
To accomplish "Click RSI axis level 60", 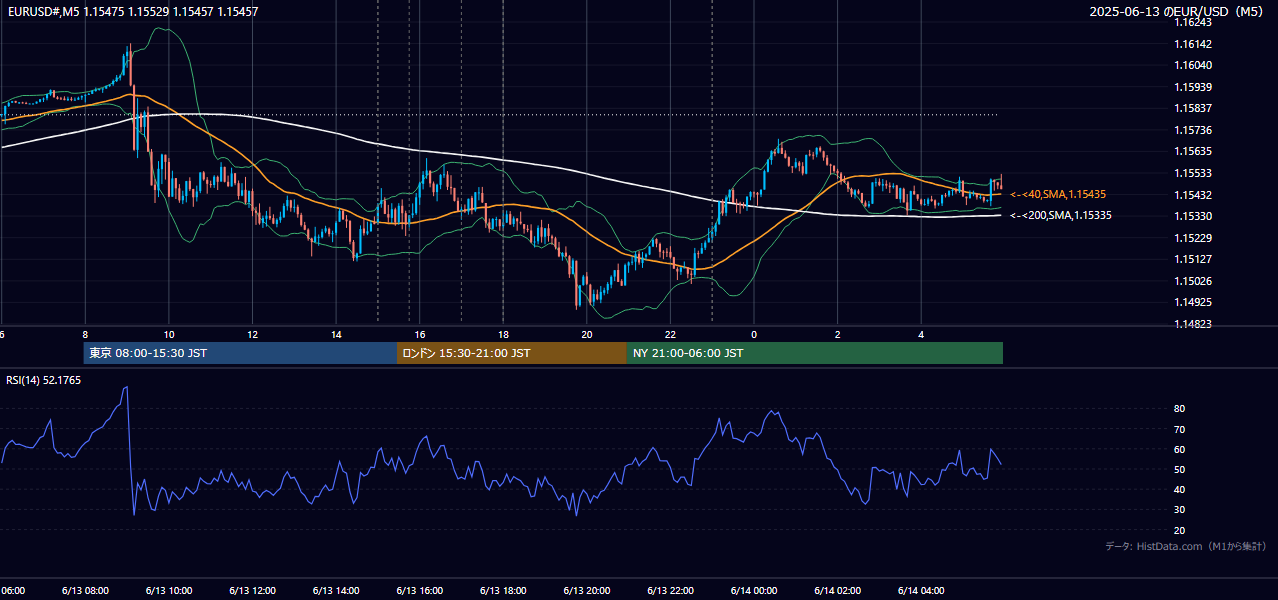I will (1180, 449).
